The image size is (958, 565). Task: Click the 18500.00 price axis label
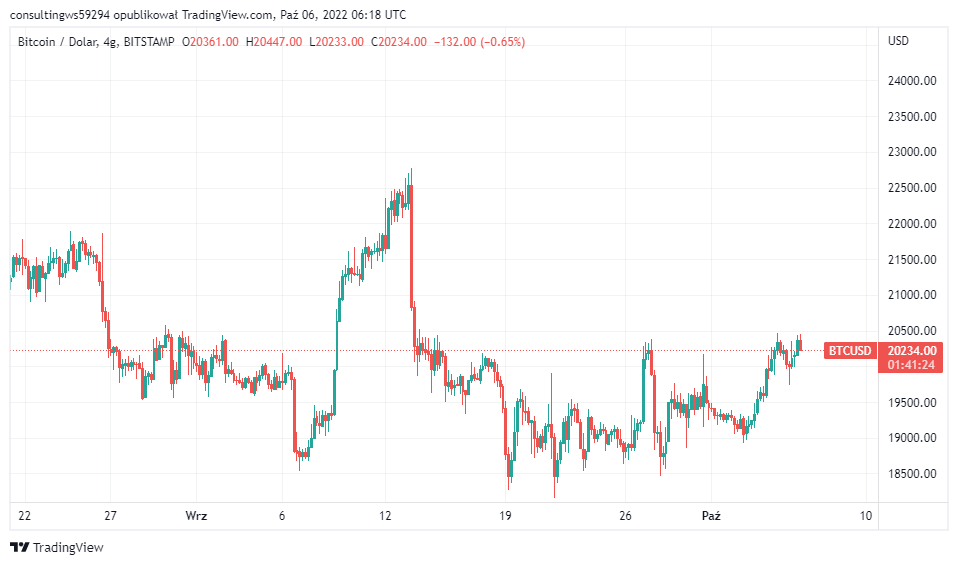pos(912,474)
